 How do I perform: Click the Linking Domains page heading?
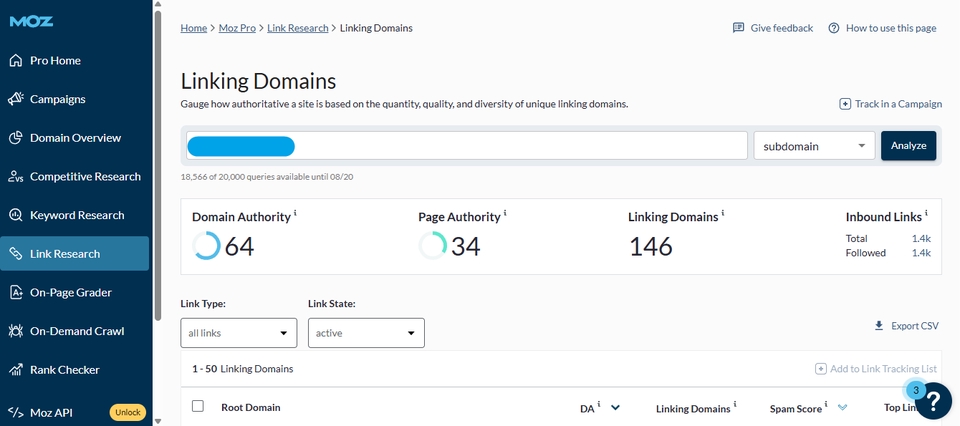click(258, 81)
